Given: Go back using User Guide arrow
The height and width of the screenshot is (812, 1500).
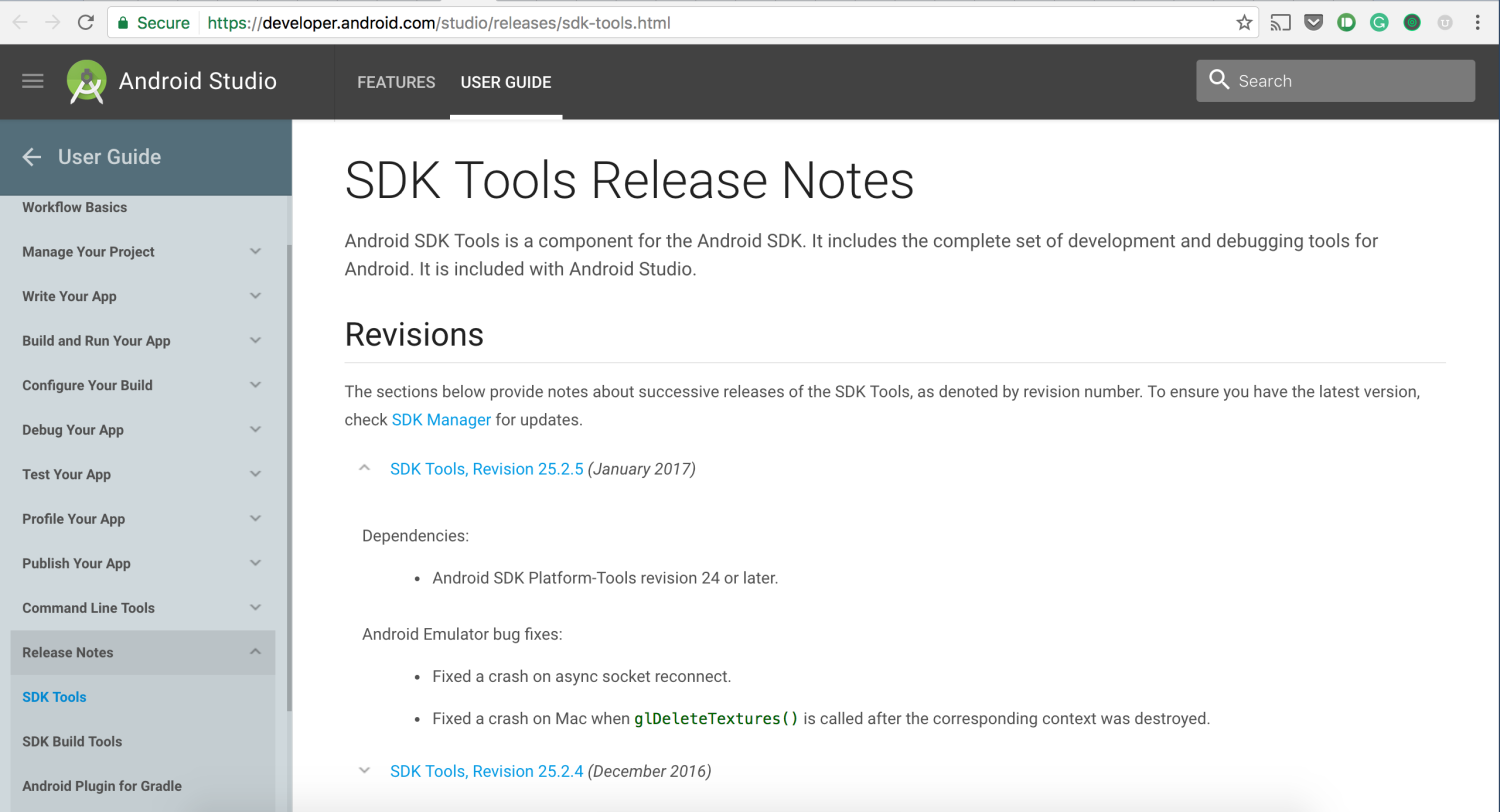Looking at the screenshot, I should 32,157.
